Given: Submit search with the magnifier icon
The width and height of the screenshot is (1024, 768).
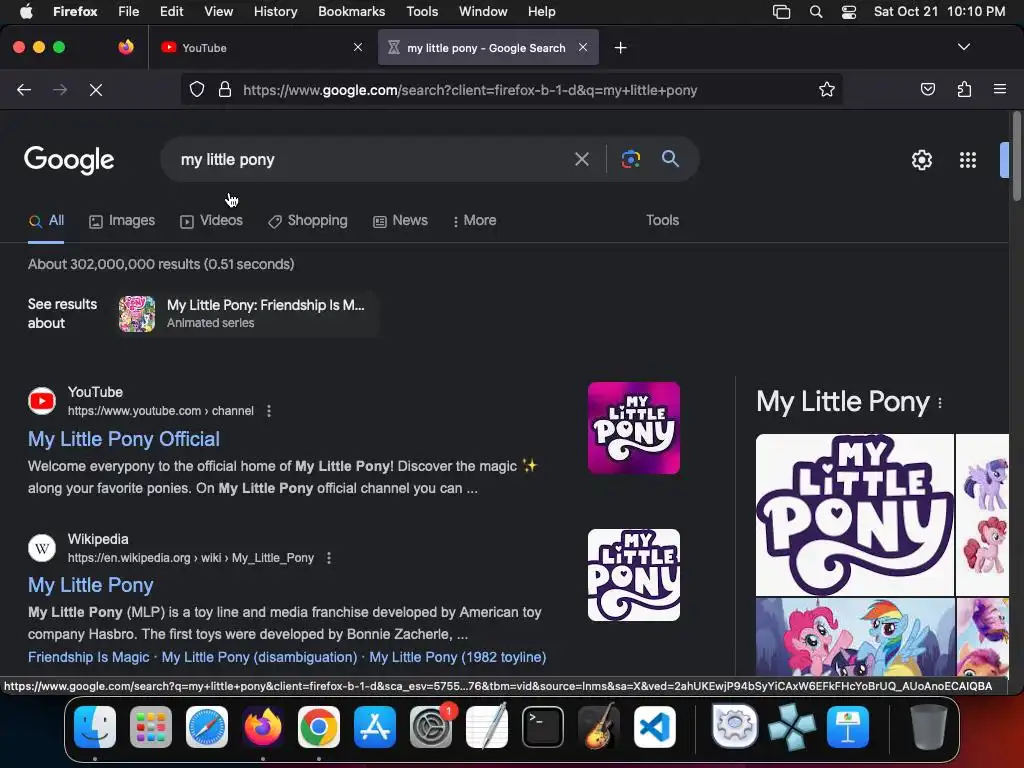Looking at the screenshot, I should (x=670, y=159).
